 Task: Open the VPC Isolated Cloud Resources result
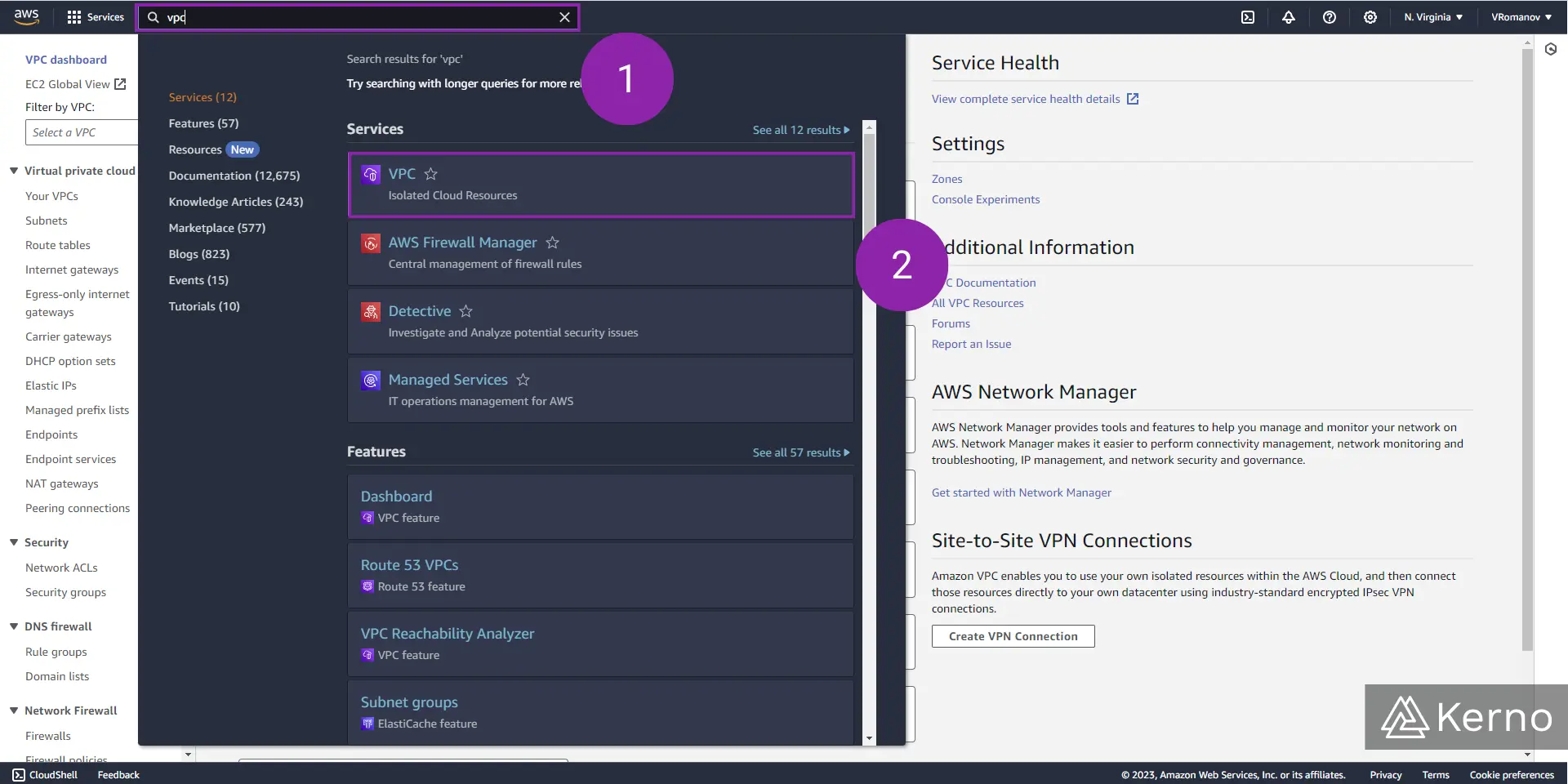[601, 185]
